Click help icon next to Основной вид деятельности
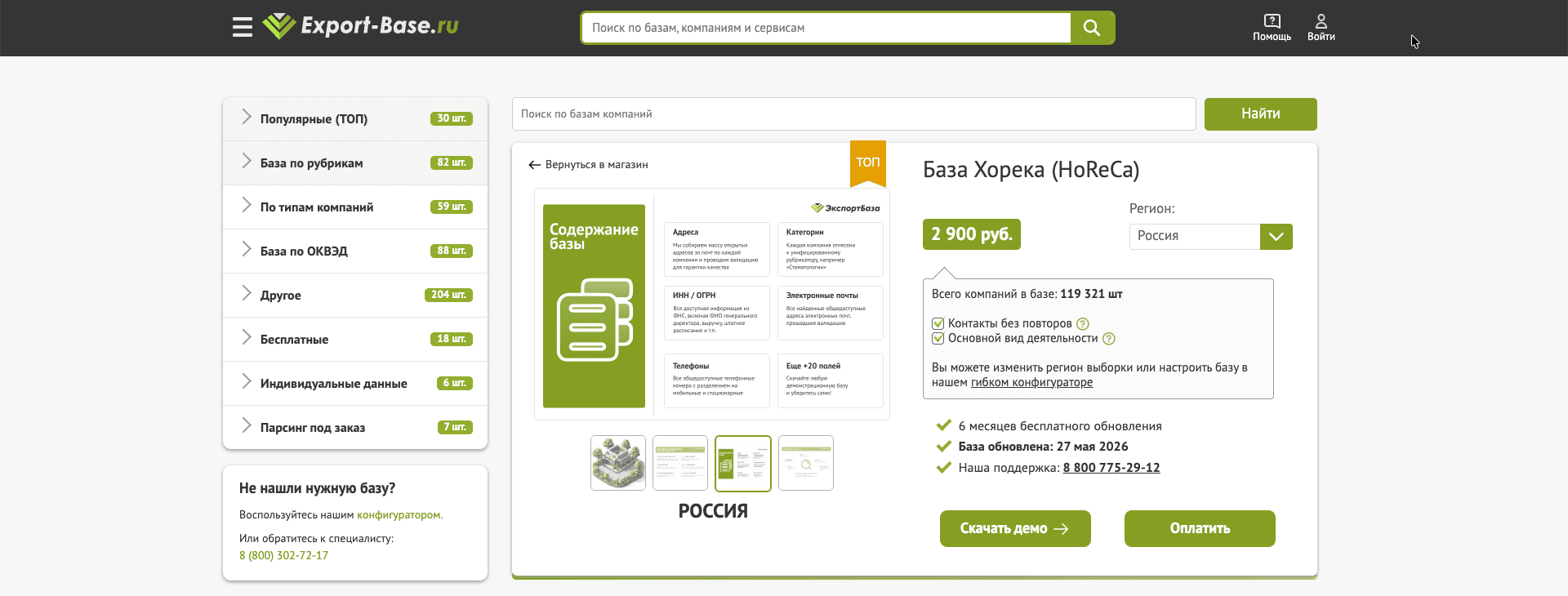Viewport: 1568px width, 596px height. click(x=1109, y=339)
